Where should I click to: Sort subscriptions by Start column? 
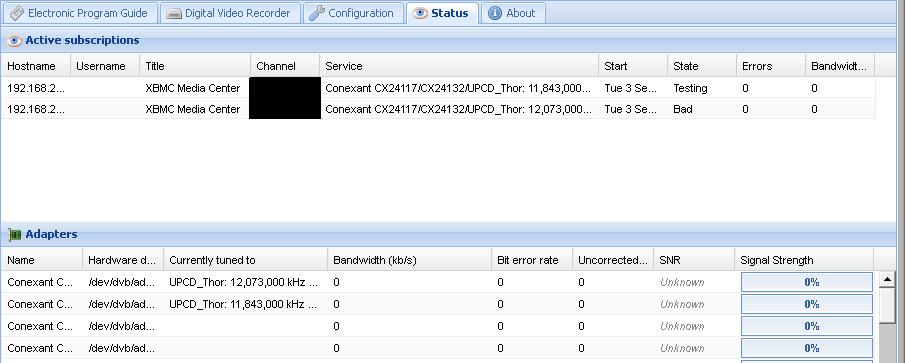[x=633, y=66]
